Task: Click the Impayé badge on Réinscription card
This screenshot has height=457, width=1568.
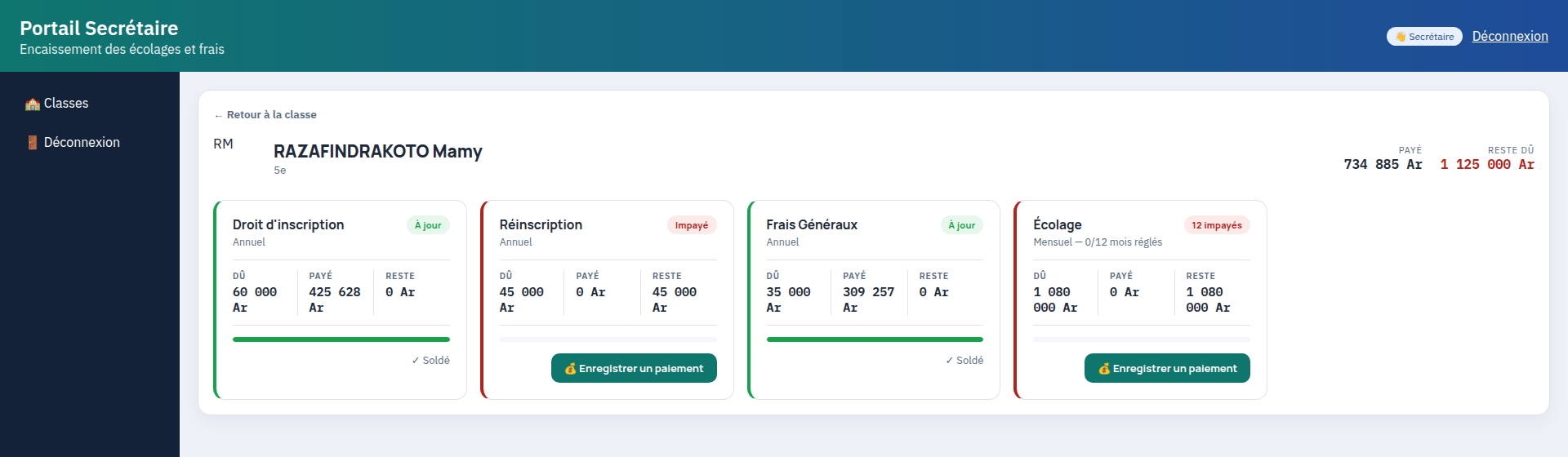Action: coord(692,225)
